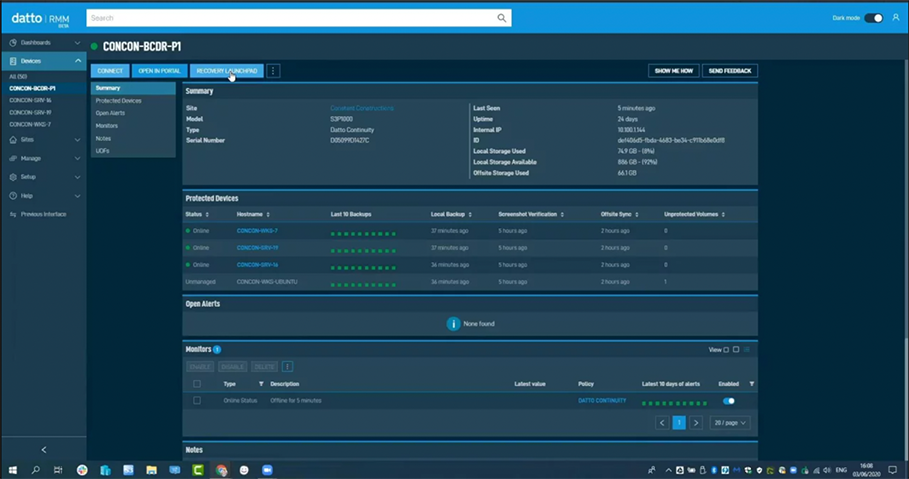Expand the Dashboards menu chevron

click(77, 42)
